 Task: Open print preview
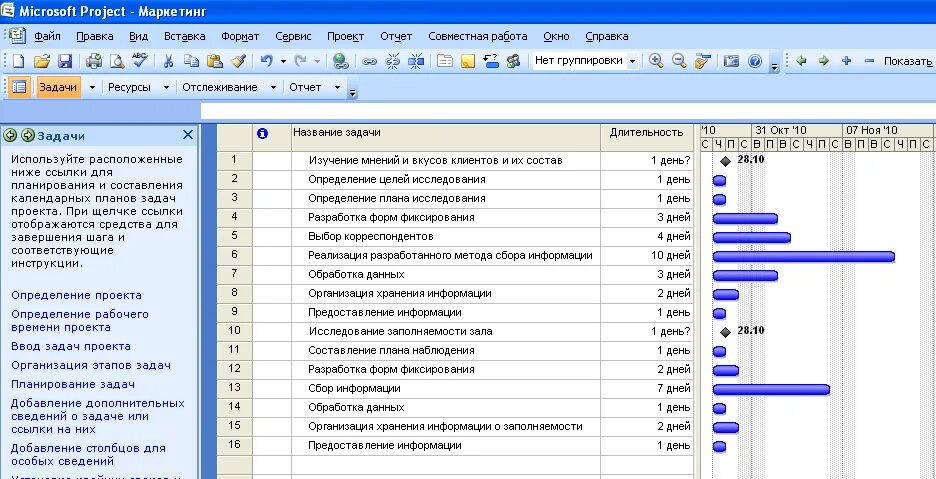click(x=116, y=61)
